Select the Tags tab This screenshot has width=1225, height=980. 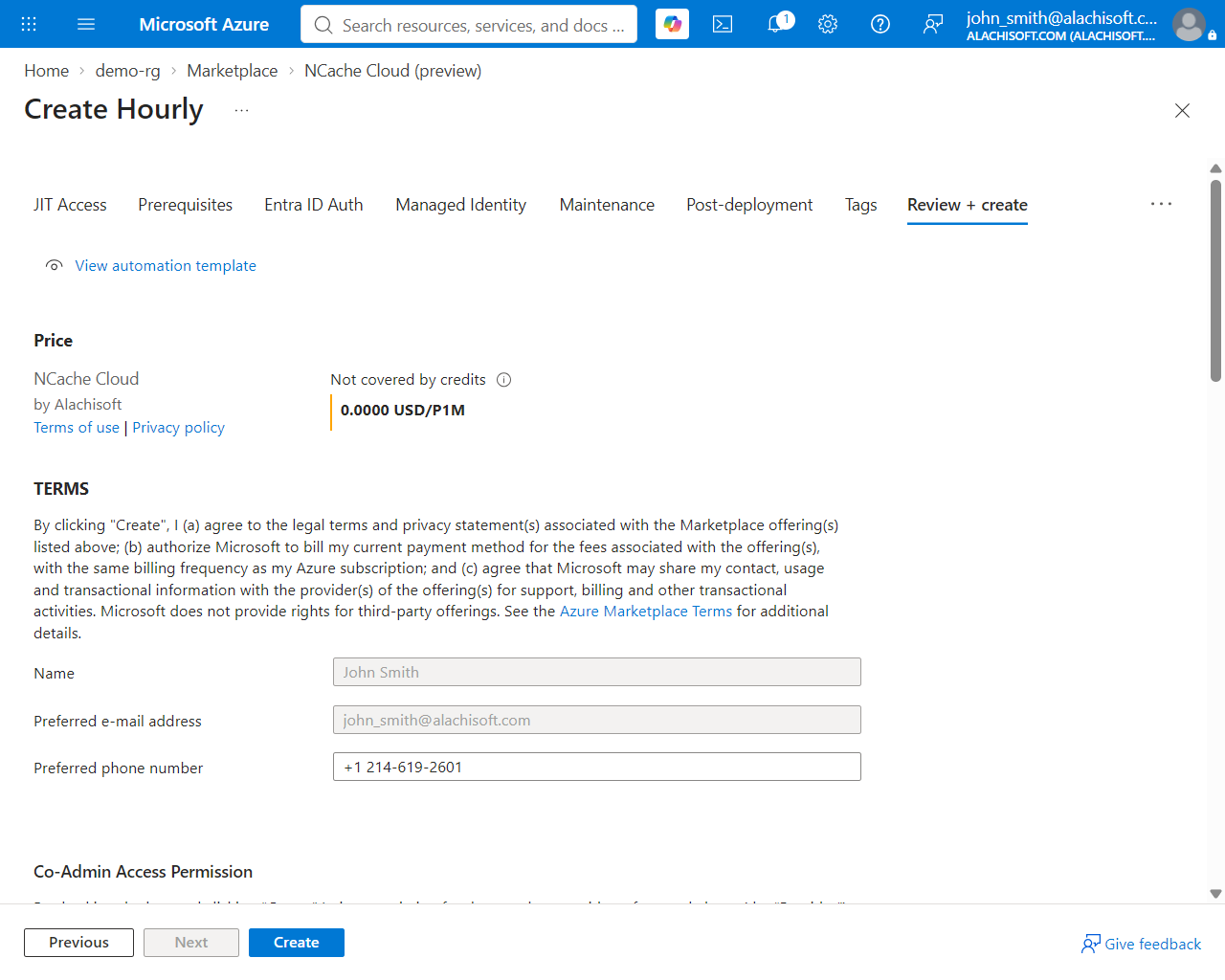coord(861,205)
